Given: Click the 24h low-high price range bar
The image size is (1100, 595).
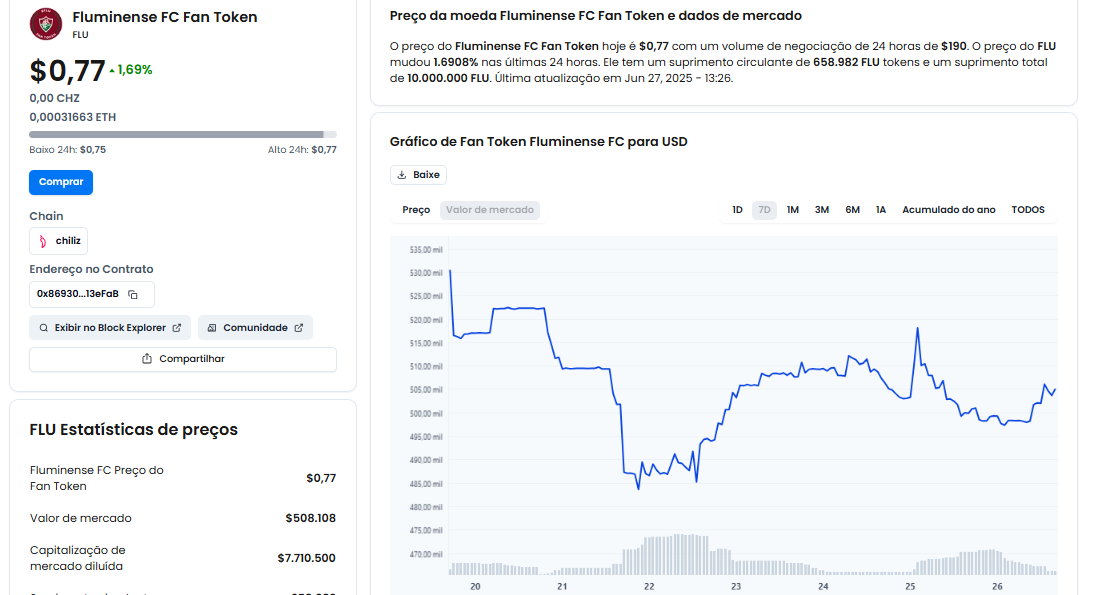Looking at the screenshot, I should (x=183, y=134).
